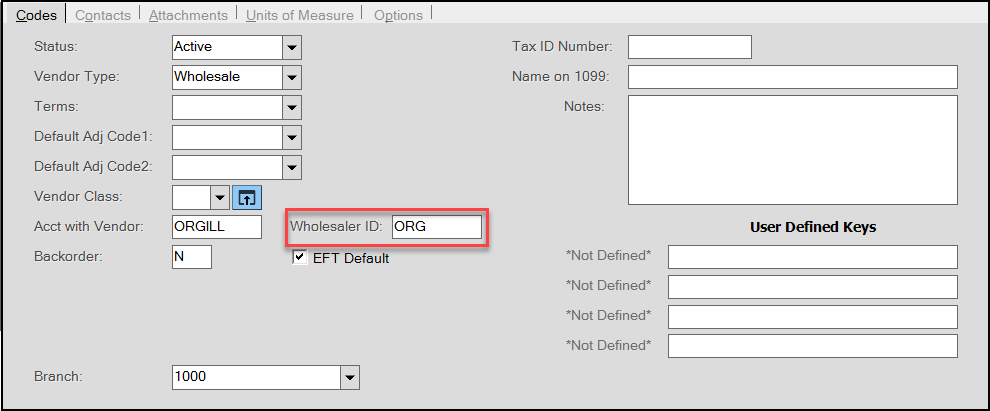Select the Codes tab
Image resolution: width=990 pixels, height=411 pixels.
pyautogui.click(x=37, y=15)
